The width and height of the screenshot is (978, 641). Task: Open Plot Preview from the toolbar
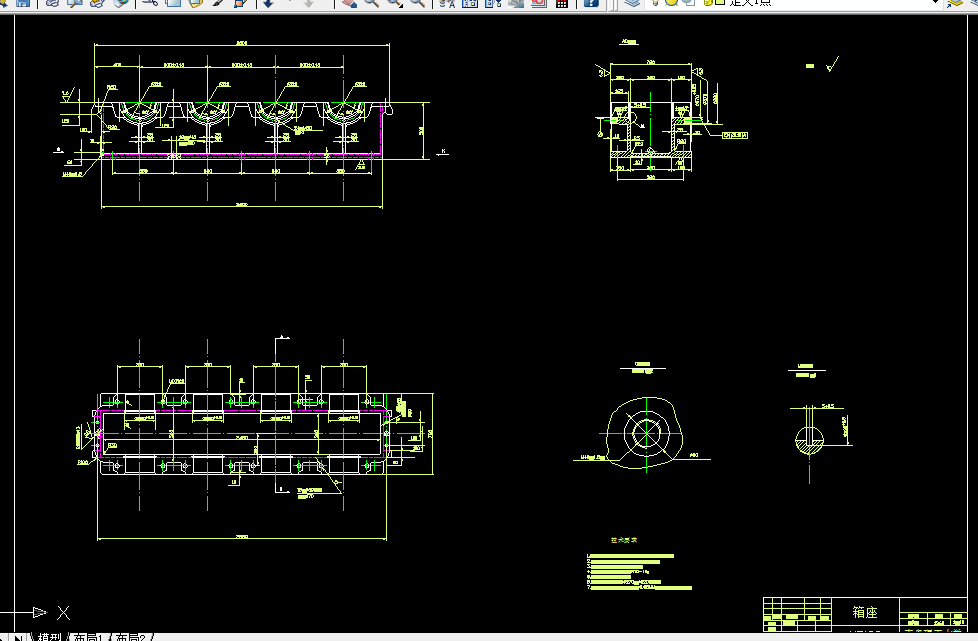[75, 2]
